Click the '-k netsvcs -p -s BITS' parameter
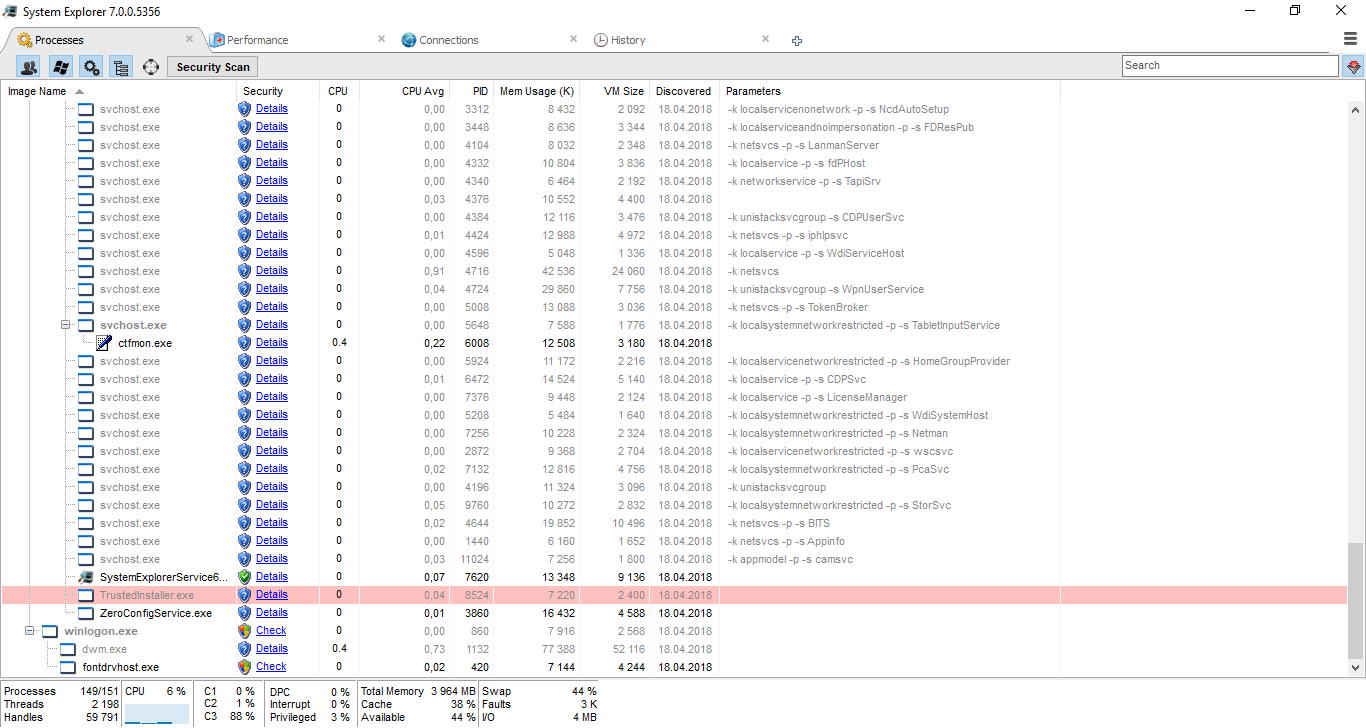The height and width of the screenshot is (728, 1366). (779, 523)
